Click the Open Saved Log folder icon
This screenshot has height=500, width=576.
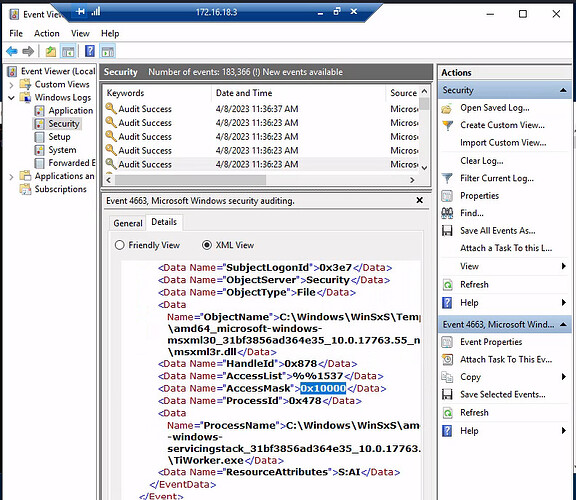[447, 108]
